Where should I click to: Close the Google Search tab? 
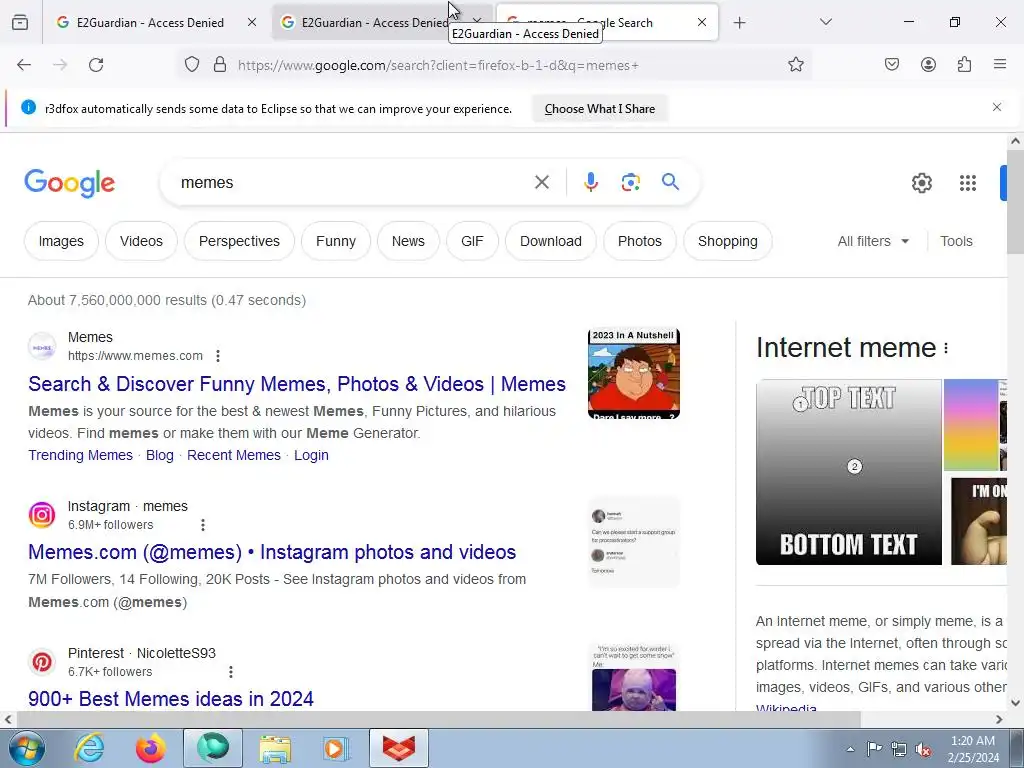[701, 22]
